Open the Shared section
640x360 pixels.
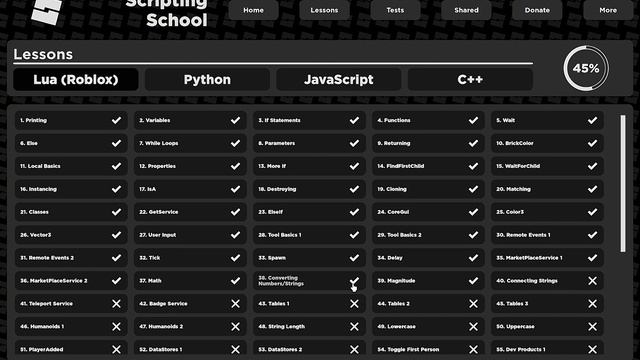[467, 10]
